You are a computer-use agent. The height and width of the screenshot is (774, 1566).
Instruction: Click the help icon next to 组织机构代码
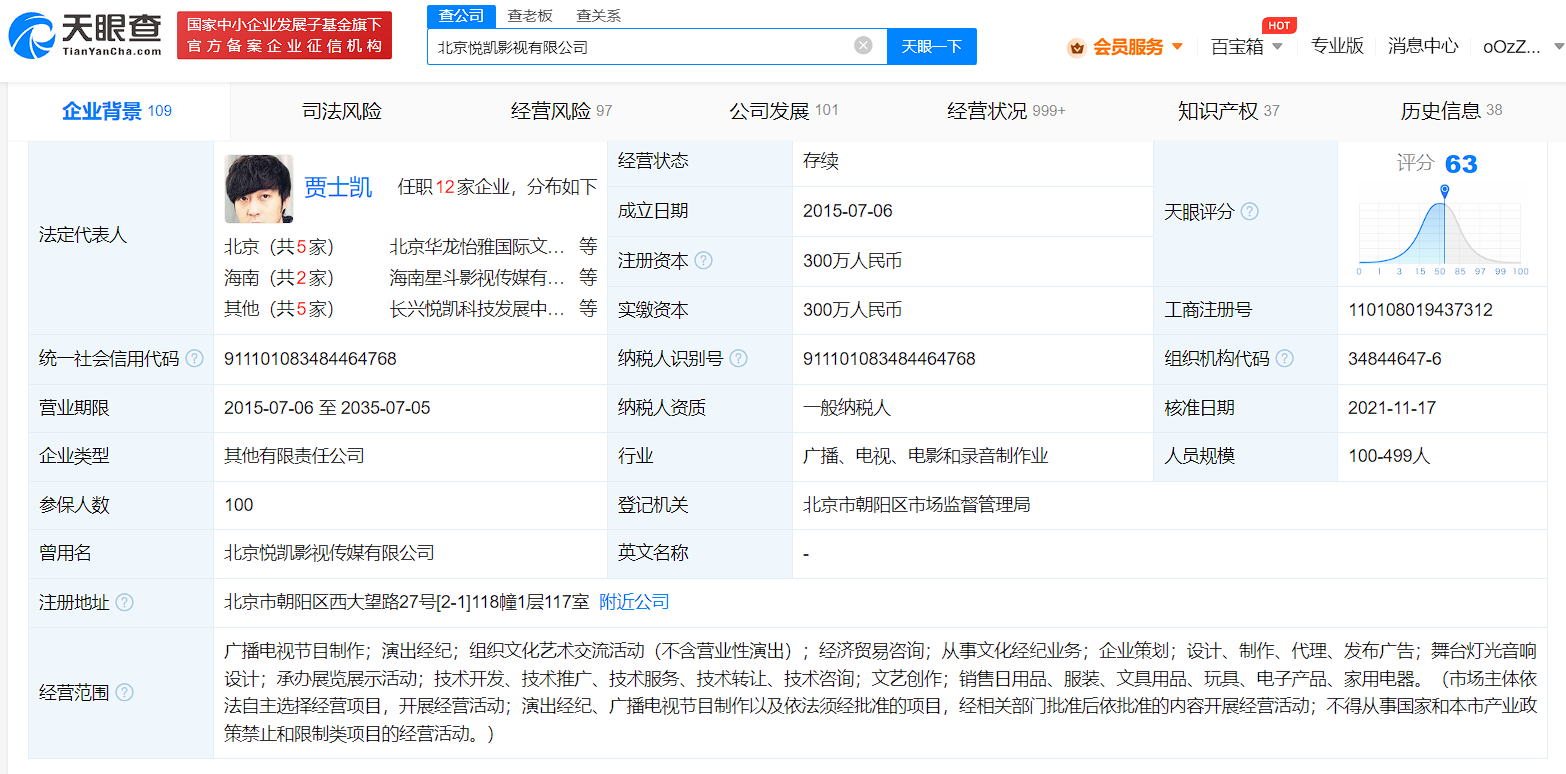pyautogui.click(x=1287, y=358)
